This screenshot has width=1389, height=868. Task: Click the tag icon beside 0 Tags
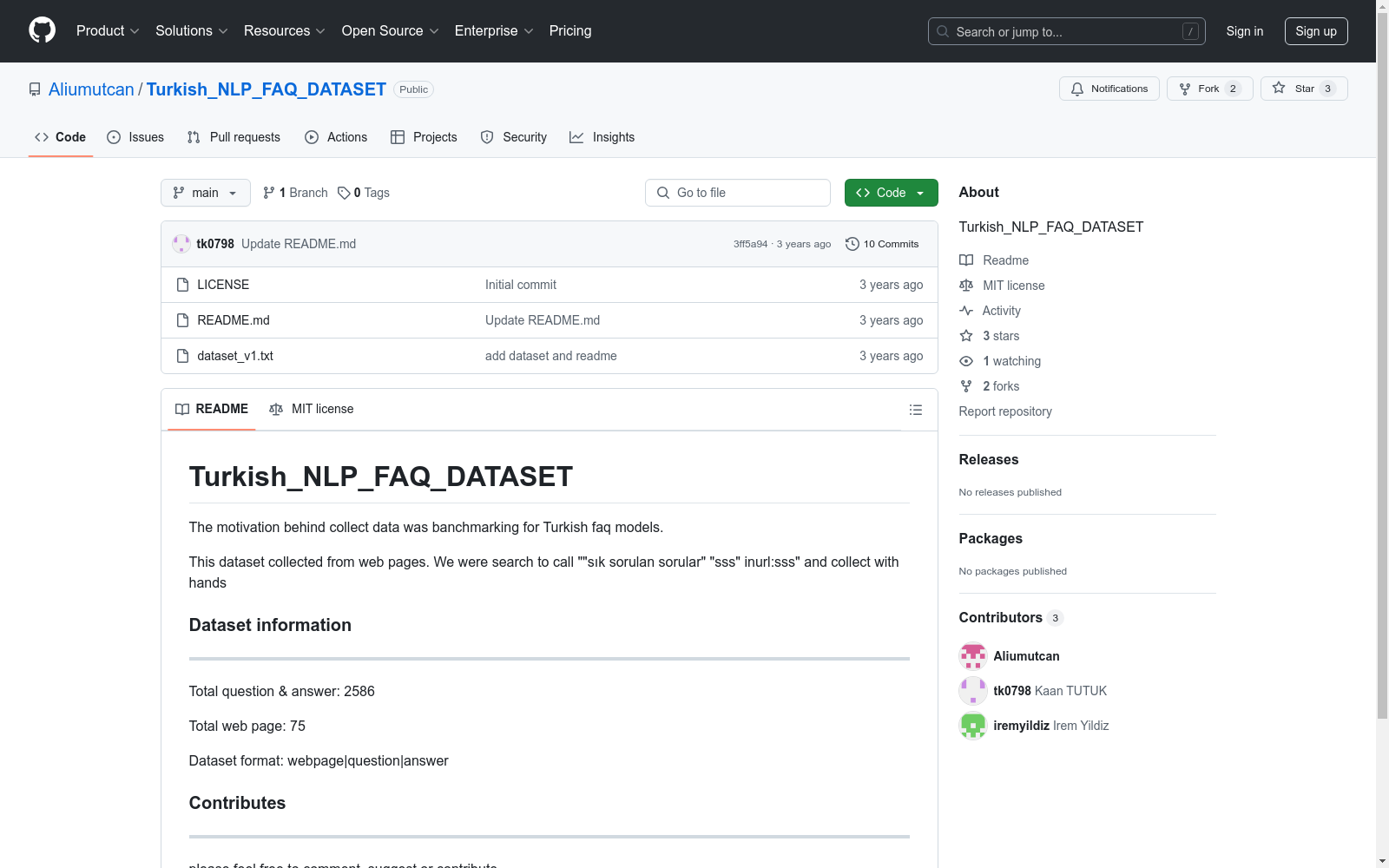point(344,193)
